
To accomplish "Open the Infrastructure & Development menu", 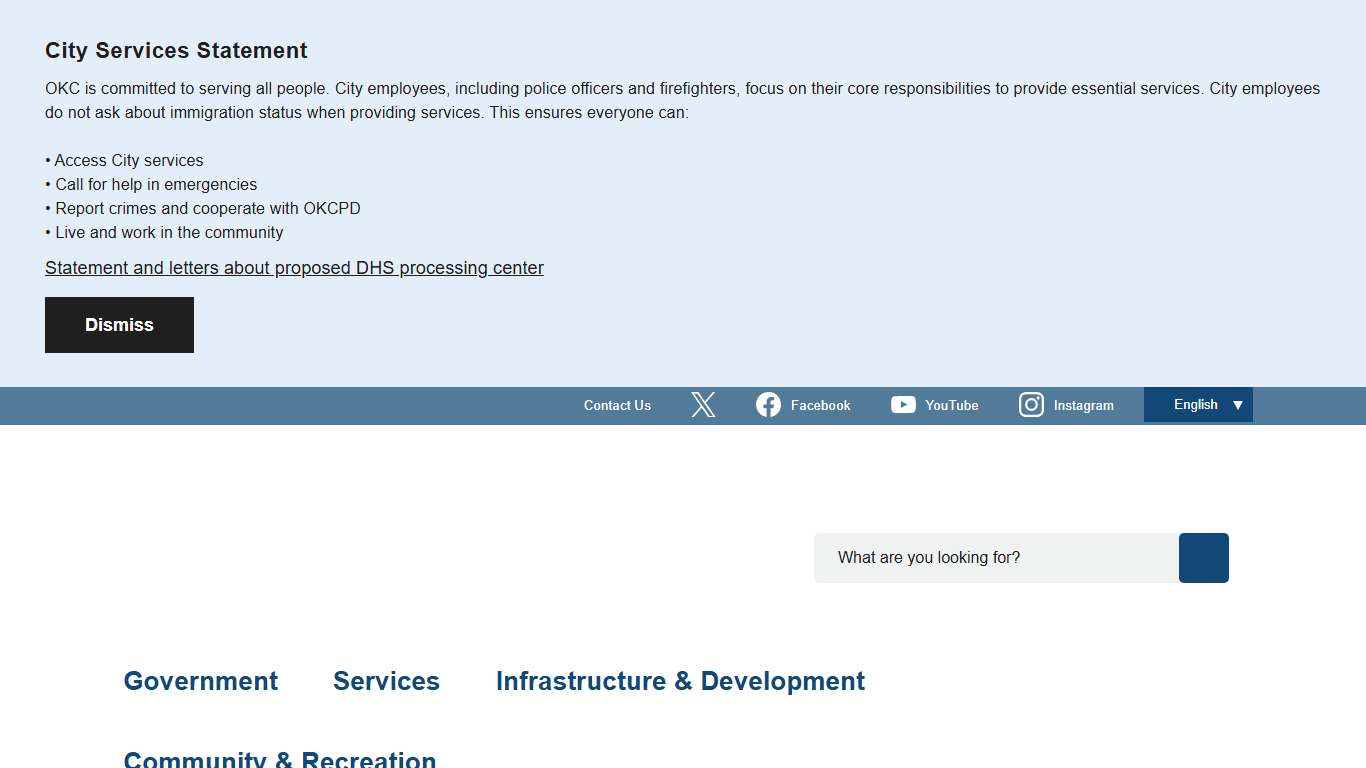I will [x=680, y=681].
